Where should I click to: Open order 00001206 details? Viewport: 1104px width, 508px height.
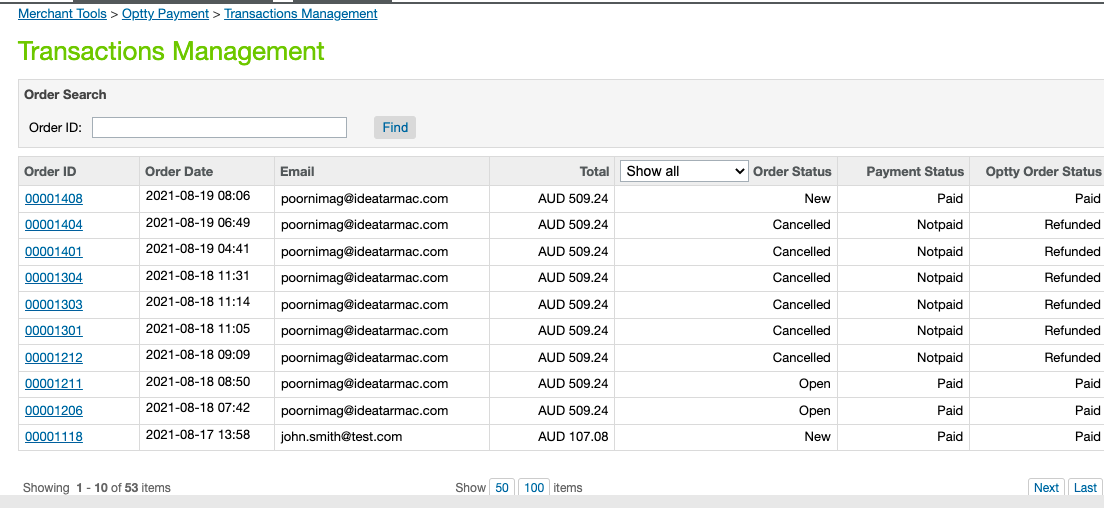tap(53, 411)
